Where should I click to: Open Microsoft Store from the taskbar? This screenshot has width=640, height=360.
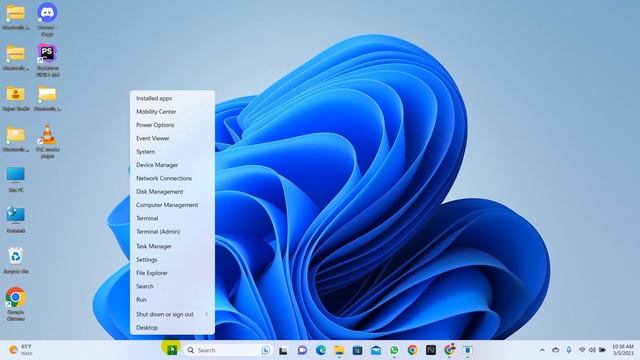[358, 350]
